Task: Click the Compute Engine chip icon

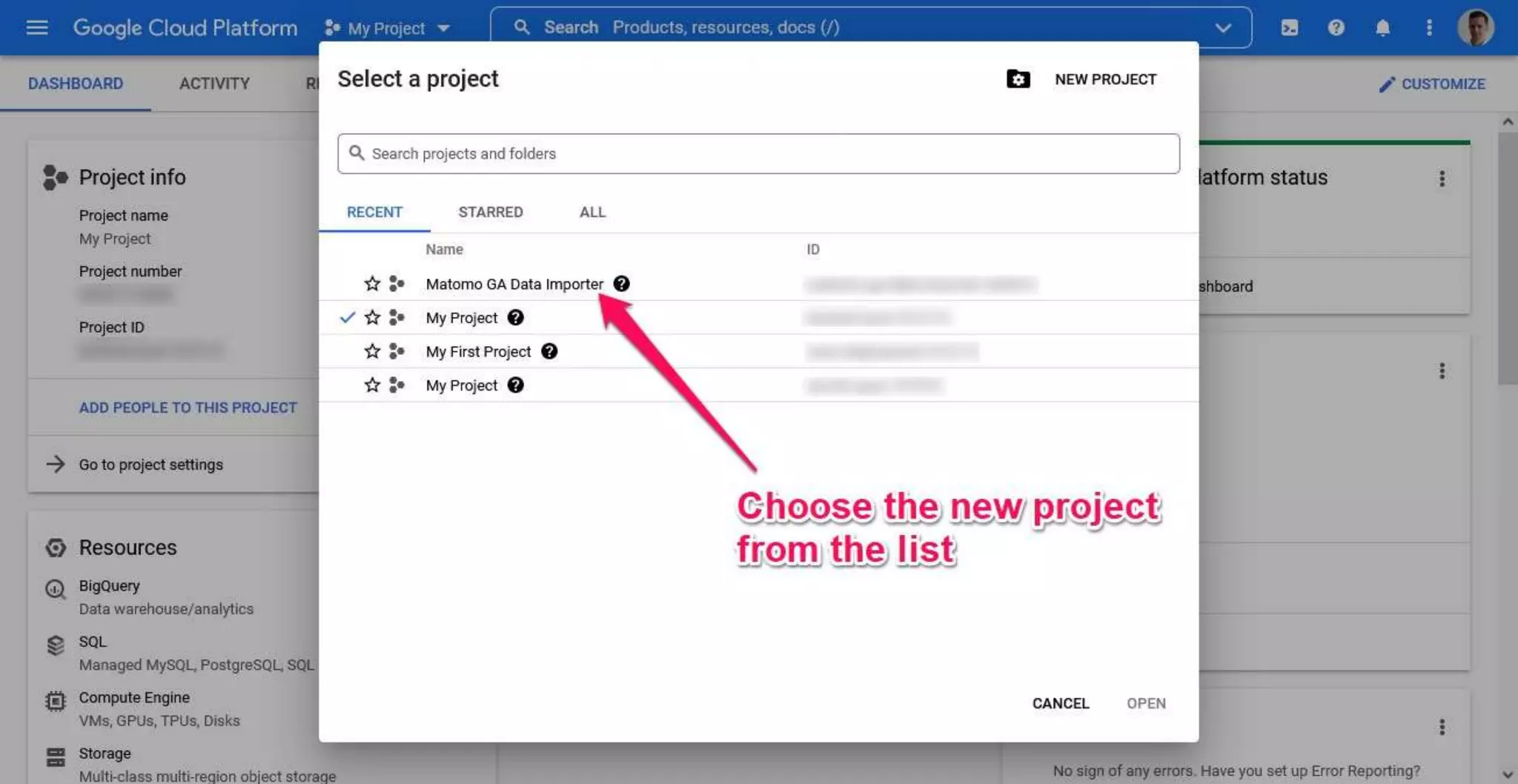Action: 56,701
